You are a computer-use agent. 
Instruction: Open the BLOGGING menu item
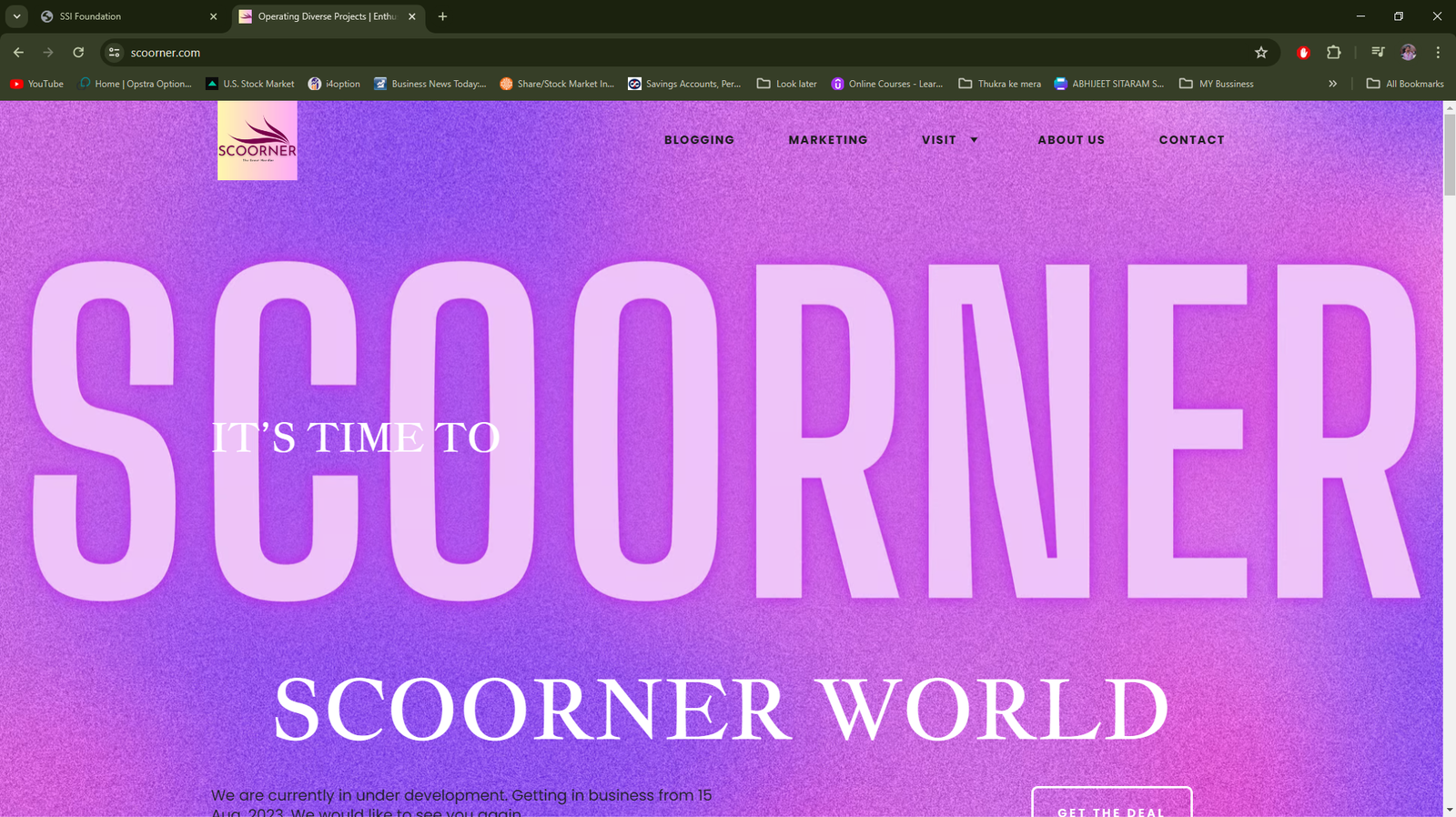pyautogui.click(x=699, y=140)
